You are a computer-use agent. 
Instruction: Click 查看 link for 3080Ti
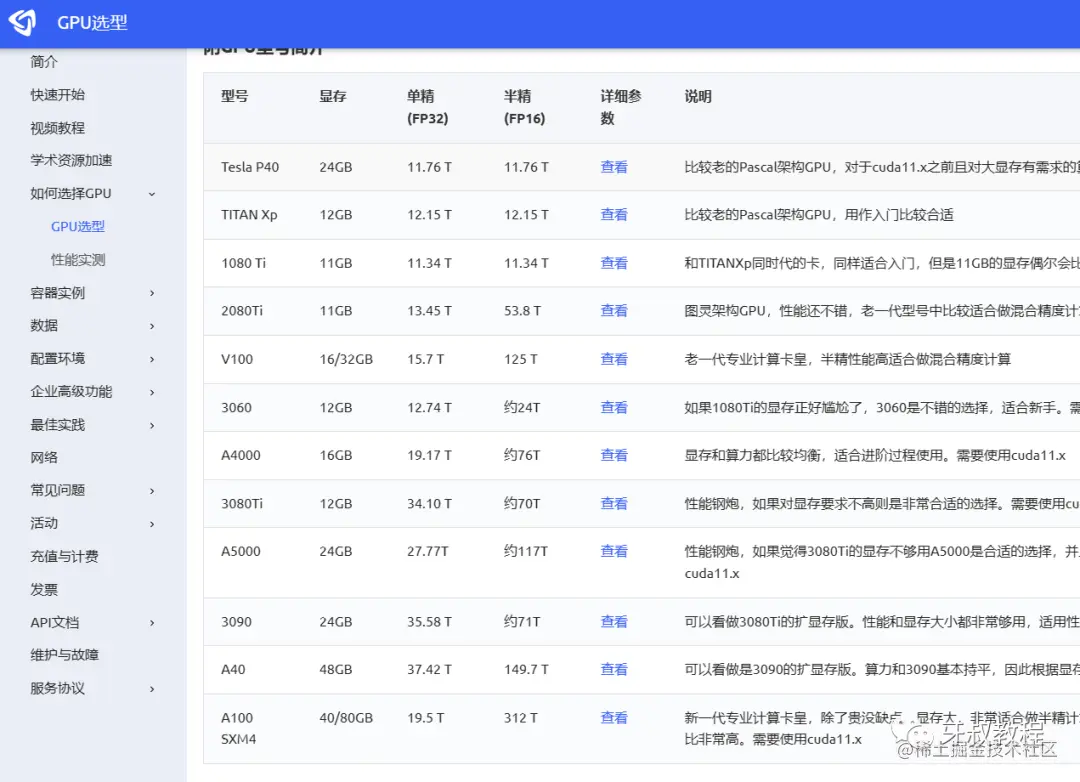(x=614, y=504)
